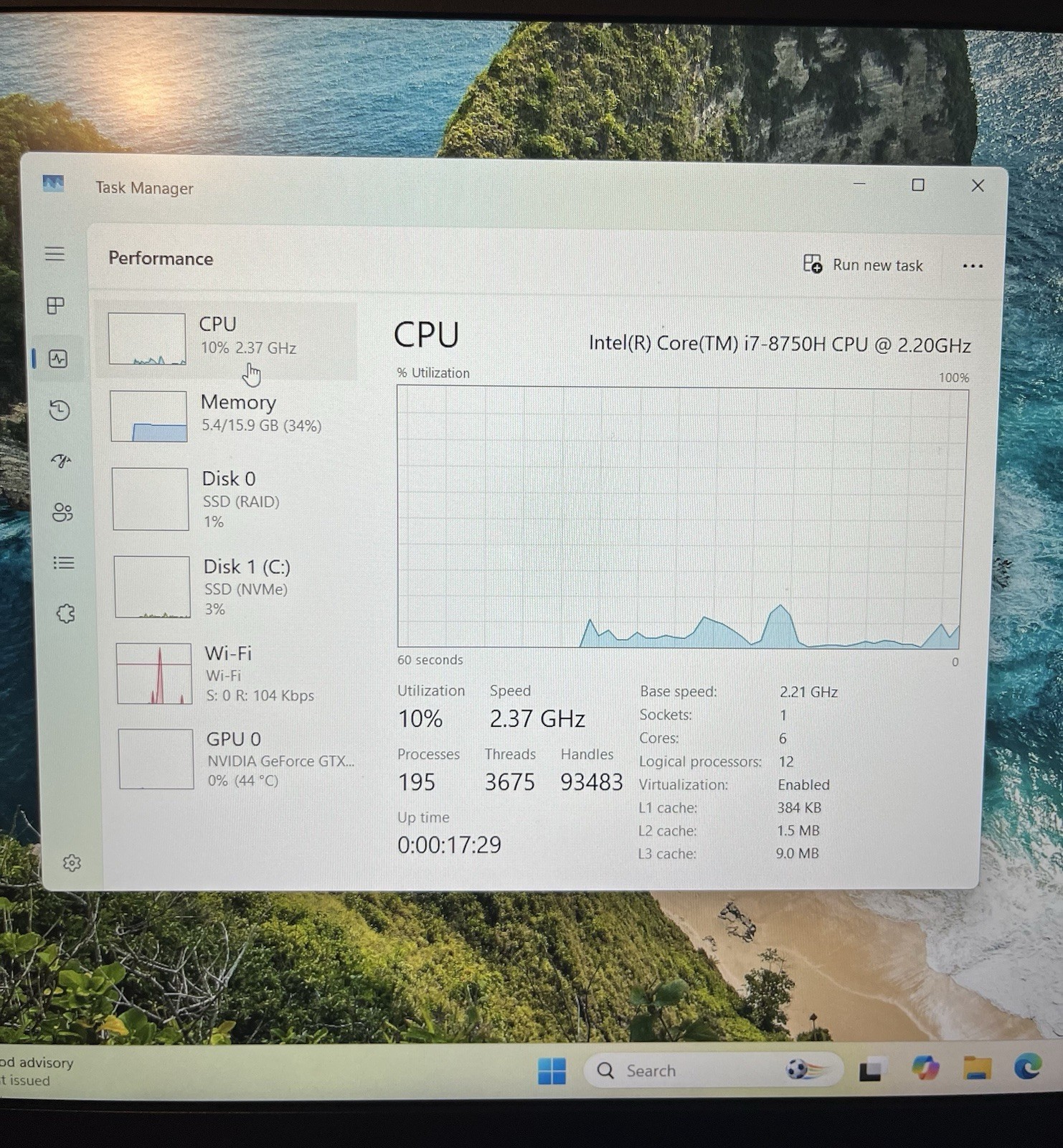Image resolution: width=1063 pixels, height=1148 pixels.
Task: Select the Performance page icon
Action: 58,358
